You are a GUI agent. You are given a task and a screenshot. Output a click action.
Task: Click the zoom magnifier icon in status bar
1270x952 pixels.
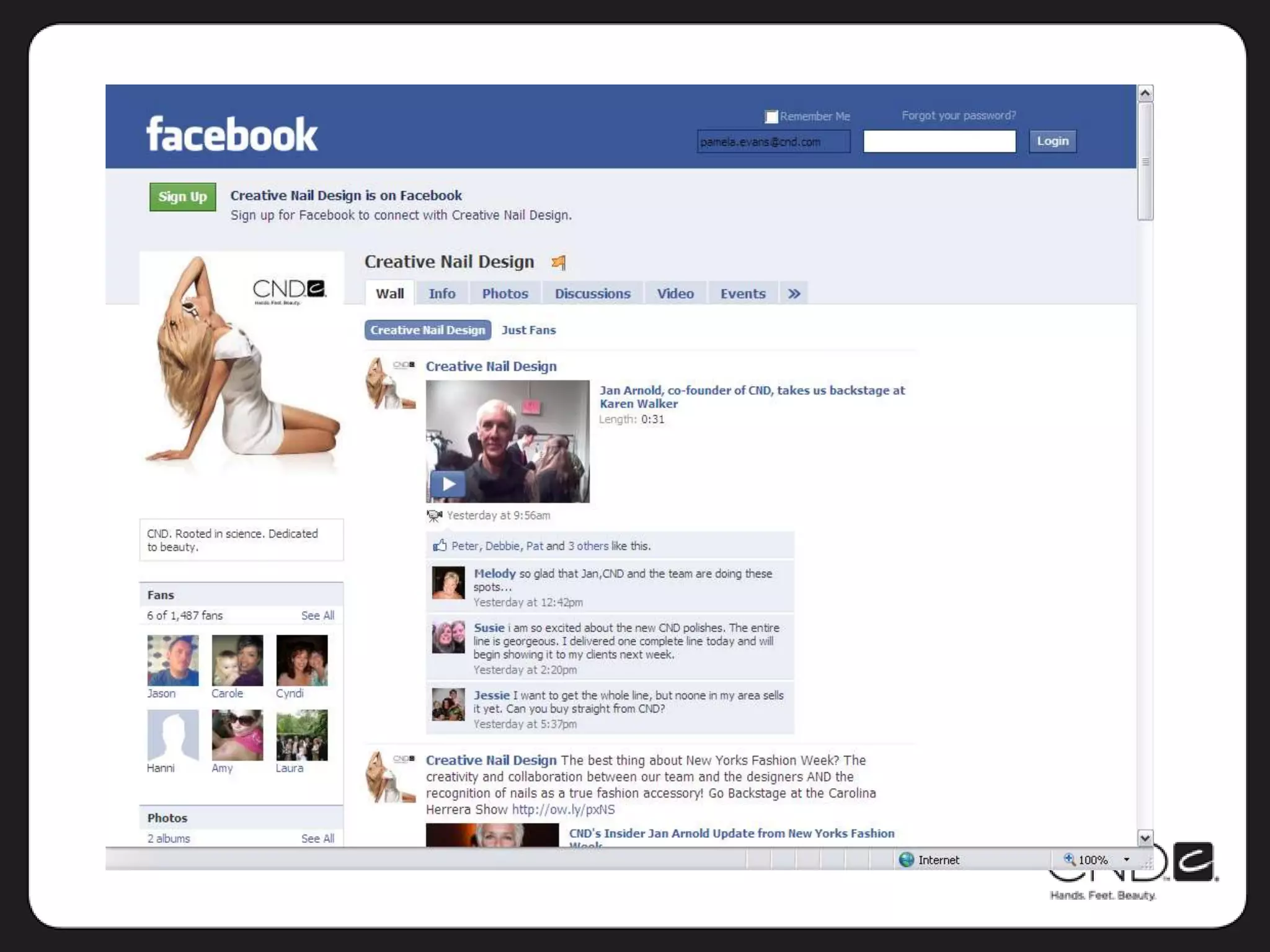pyautogui.click(x=1069, y=859)
